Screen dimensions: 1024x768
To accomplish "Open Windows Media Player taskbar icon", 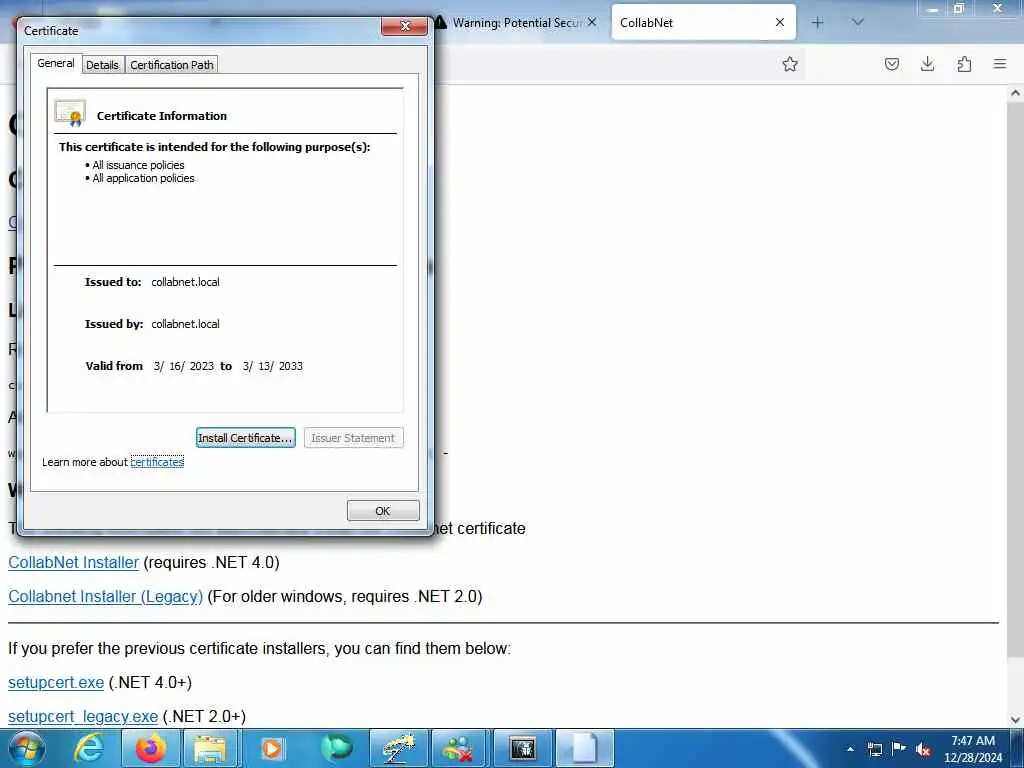I will click(x=272, y=748).
